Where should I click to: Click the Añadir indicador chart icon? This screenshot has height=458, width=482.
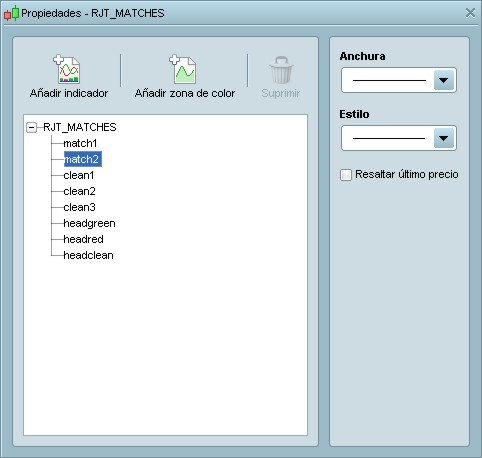67,69
